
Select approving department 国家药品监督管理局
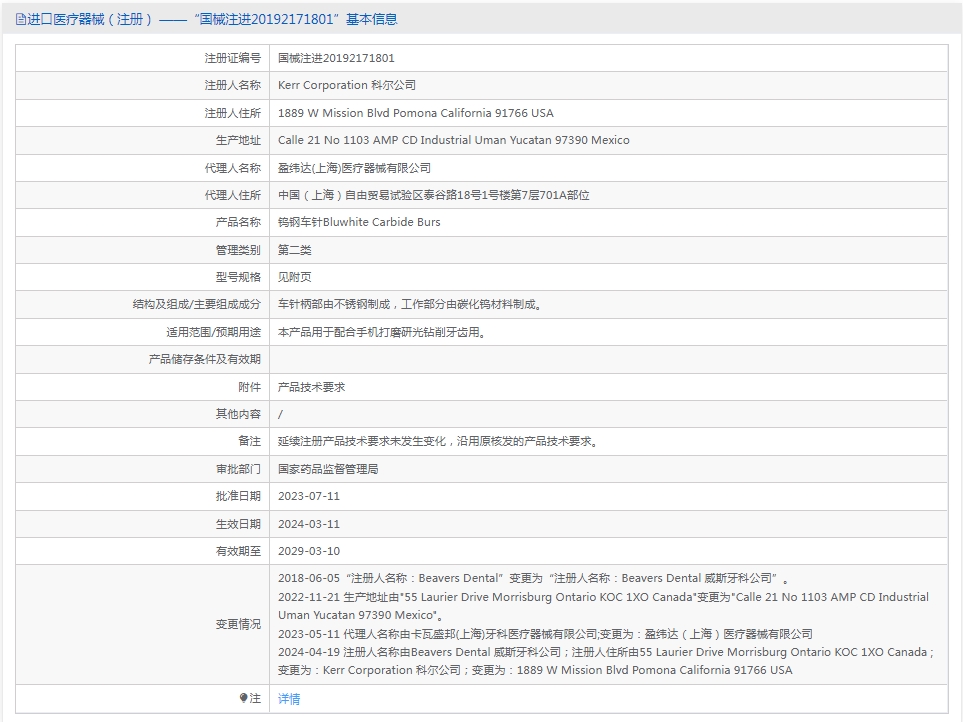pyautogui.click(x=328, y=469)
